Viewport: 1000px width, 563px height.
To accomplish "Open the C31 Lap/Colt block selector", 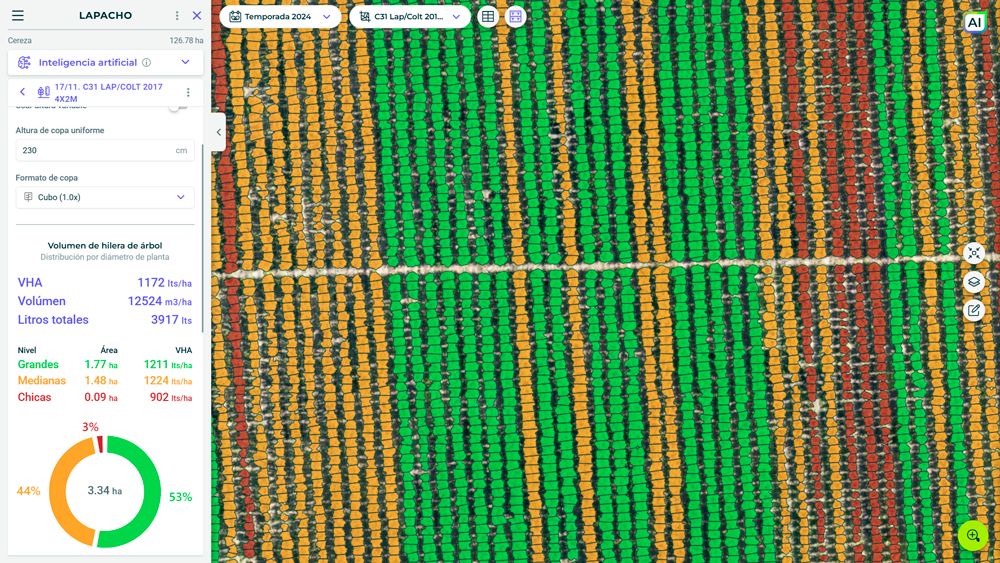I will coord(410,17).
